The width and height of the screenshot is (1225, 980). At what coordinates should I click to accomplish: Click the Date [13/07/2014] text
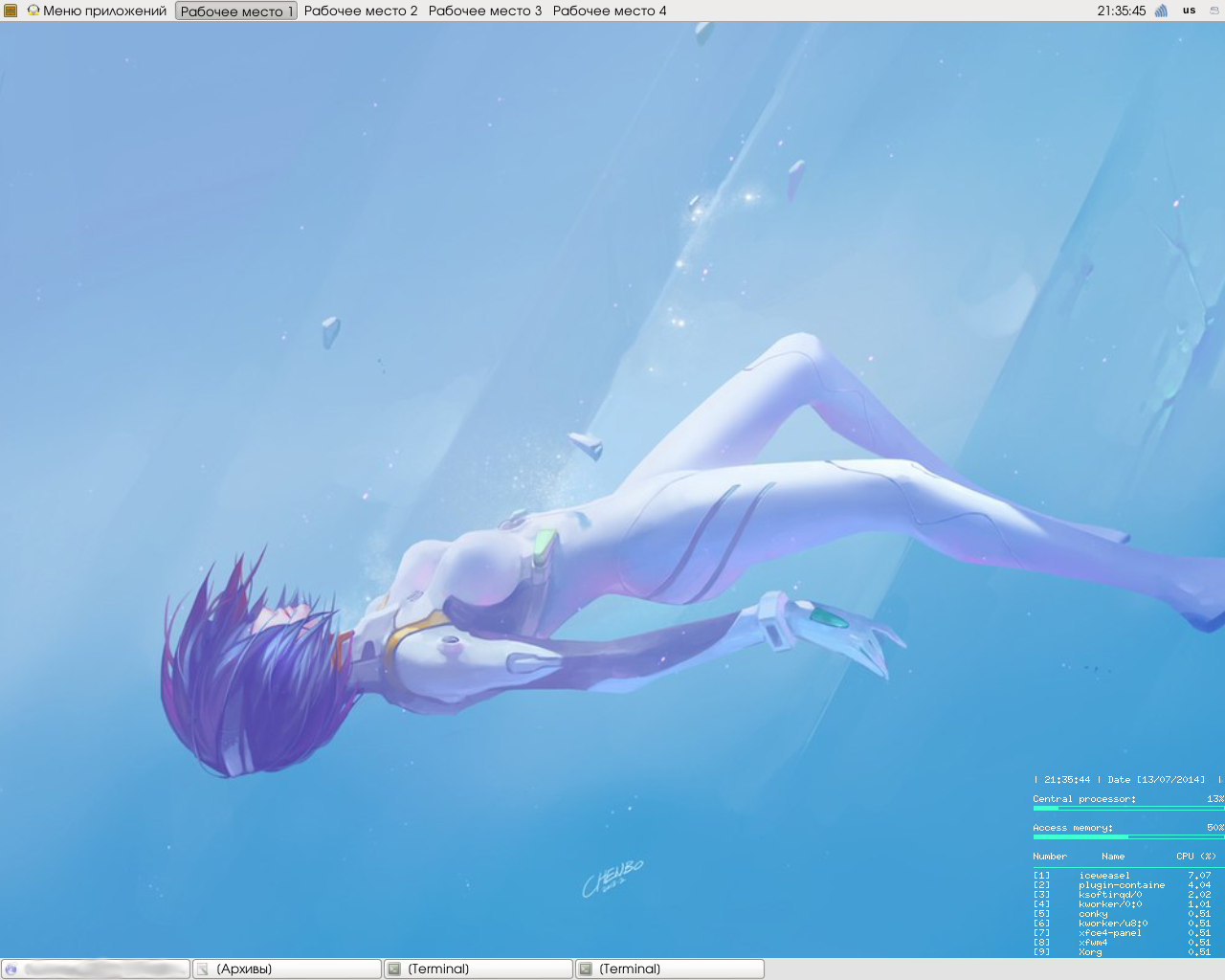pyautogui.click(x=1156, y=780)
